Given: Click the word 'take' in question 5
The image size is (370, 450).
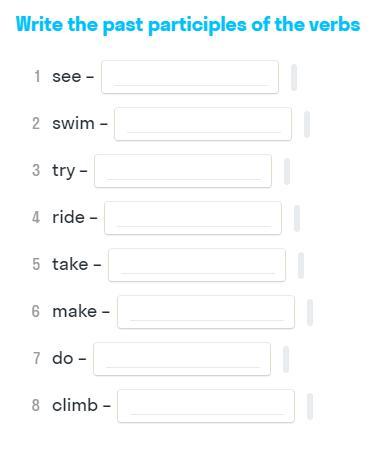Looking at the screenshot, I should pos(70,264).
